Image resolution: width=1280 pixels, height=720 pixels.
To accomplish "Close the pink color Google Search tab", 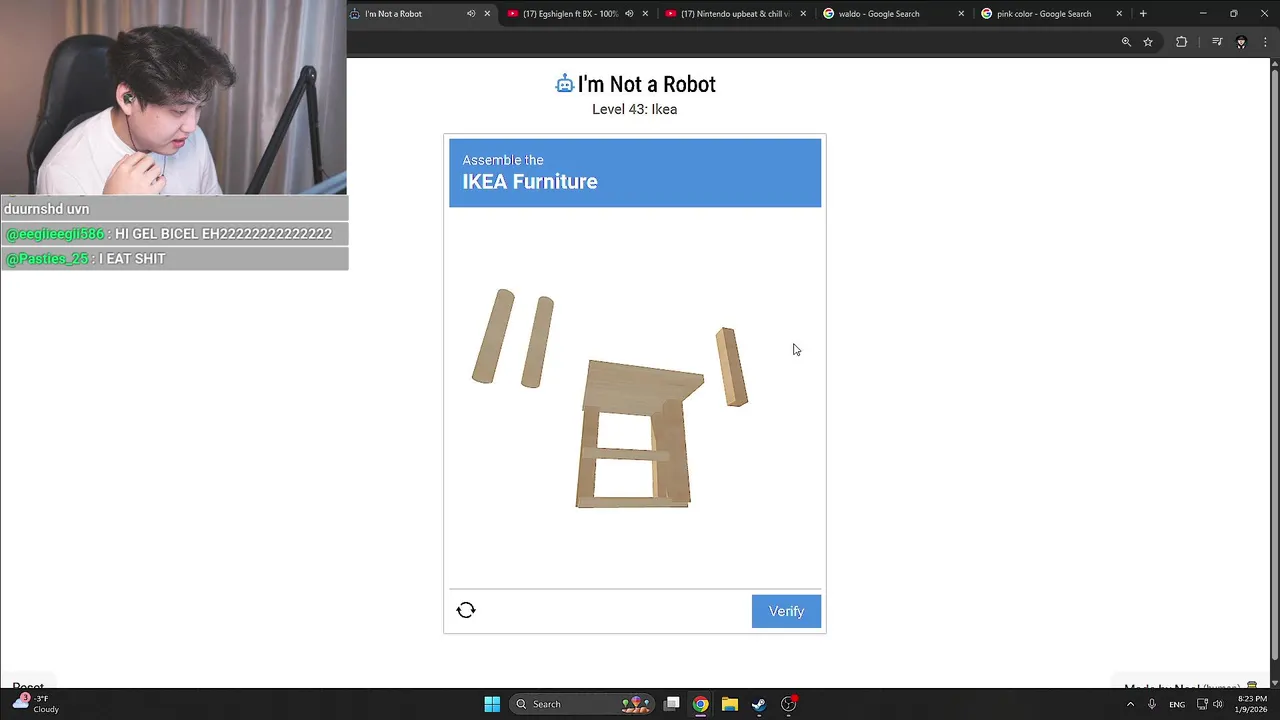I will pos(1119,14).
